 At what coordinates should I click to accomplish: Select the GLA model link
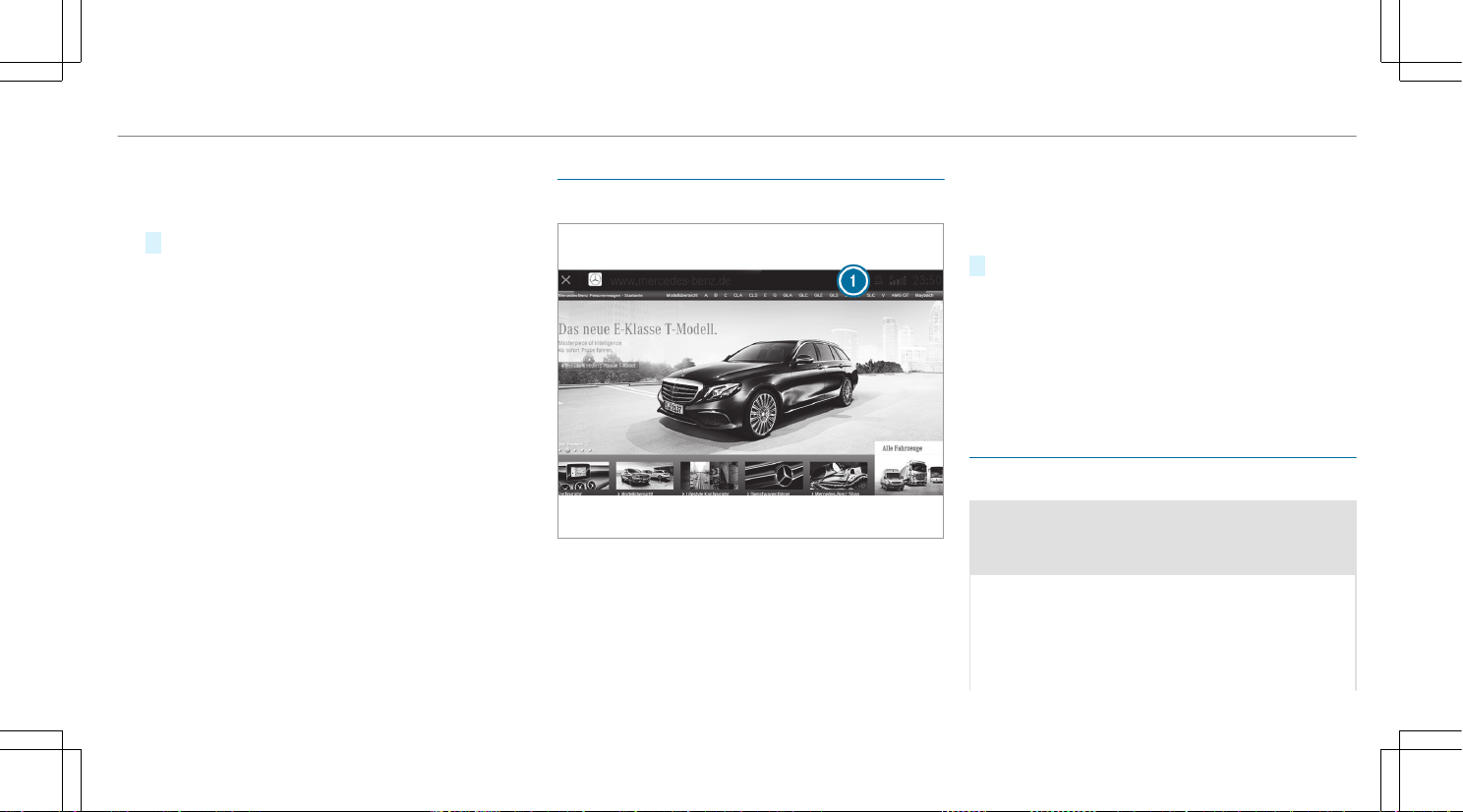click(x=788, y=295)
